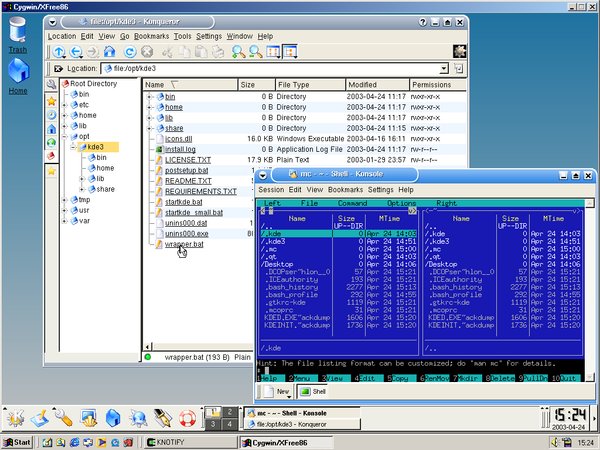Viewport: 600px width, 450px height.
Task: Reload the view in Konqueror toolbar
Action: point(130,51)
